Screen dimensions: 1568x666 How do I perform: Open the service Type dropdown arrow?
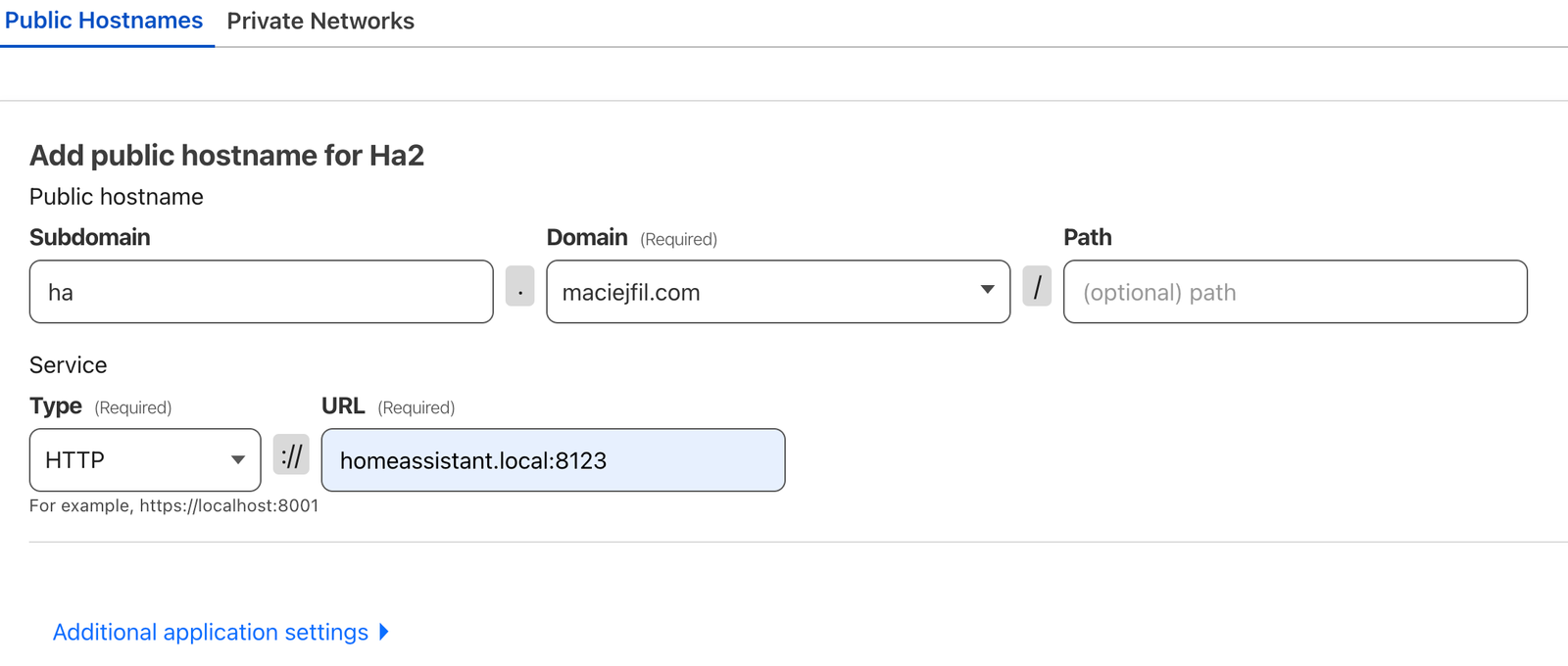(x=238, y=459)
